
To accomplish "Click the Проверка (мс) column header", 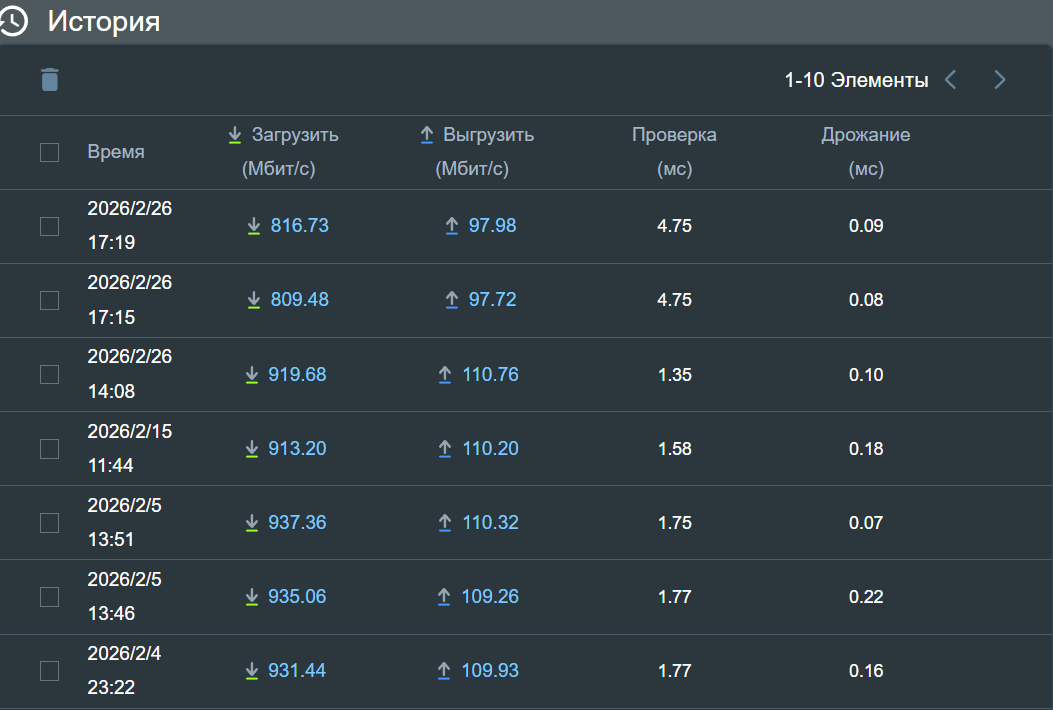I will tap(674, 152).
